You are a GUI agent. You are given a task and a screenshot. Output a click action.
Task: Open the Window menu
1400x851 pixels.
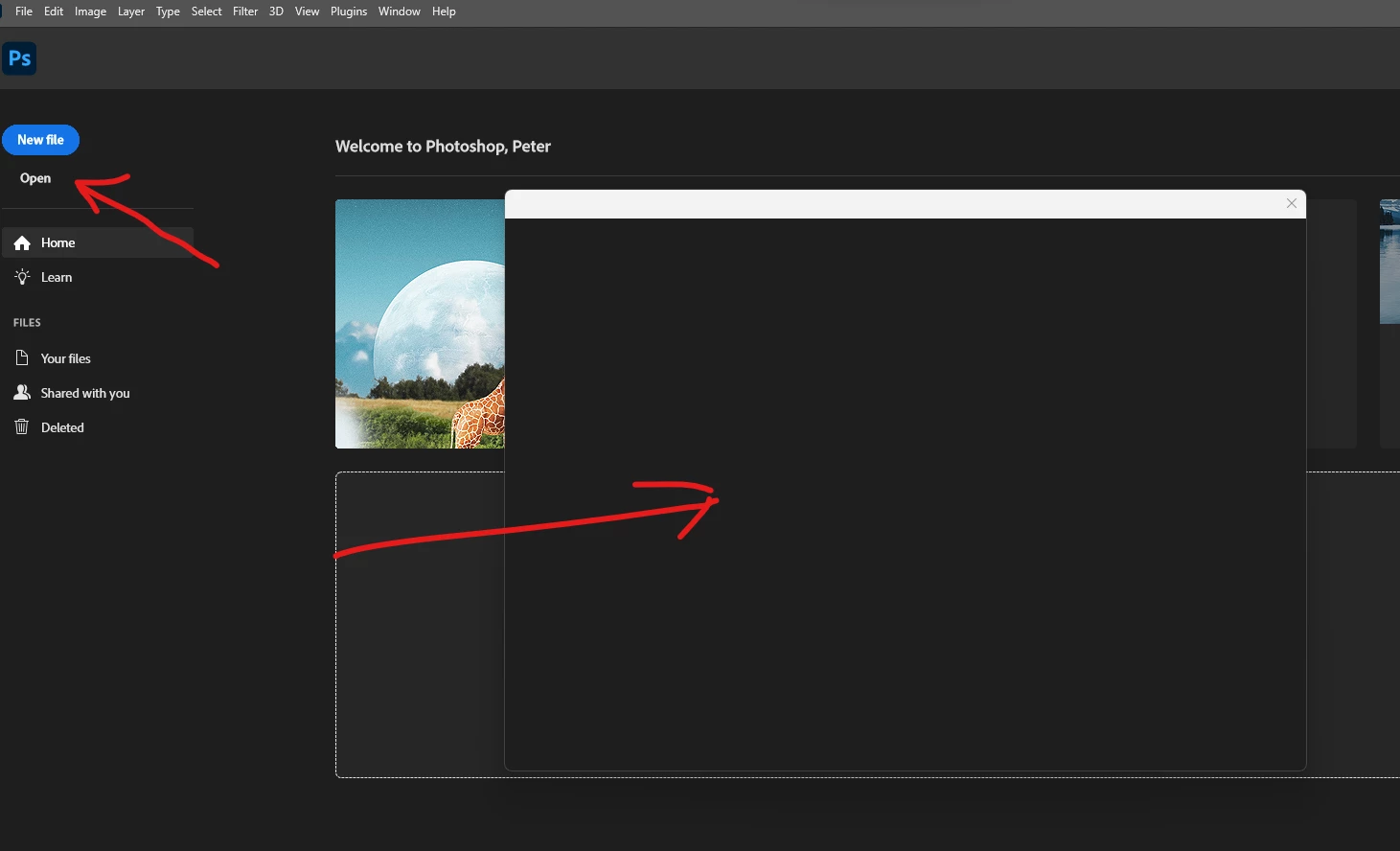pos(399,11)
